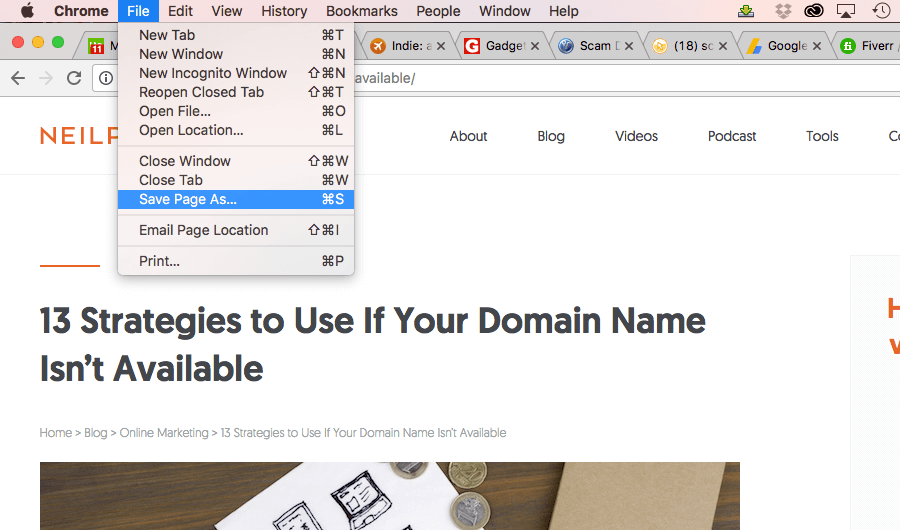Image resolution: width=900 pixels, height=530 pixels.
Task: Select New Incognito Window
Action: [x=236, y=73]
